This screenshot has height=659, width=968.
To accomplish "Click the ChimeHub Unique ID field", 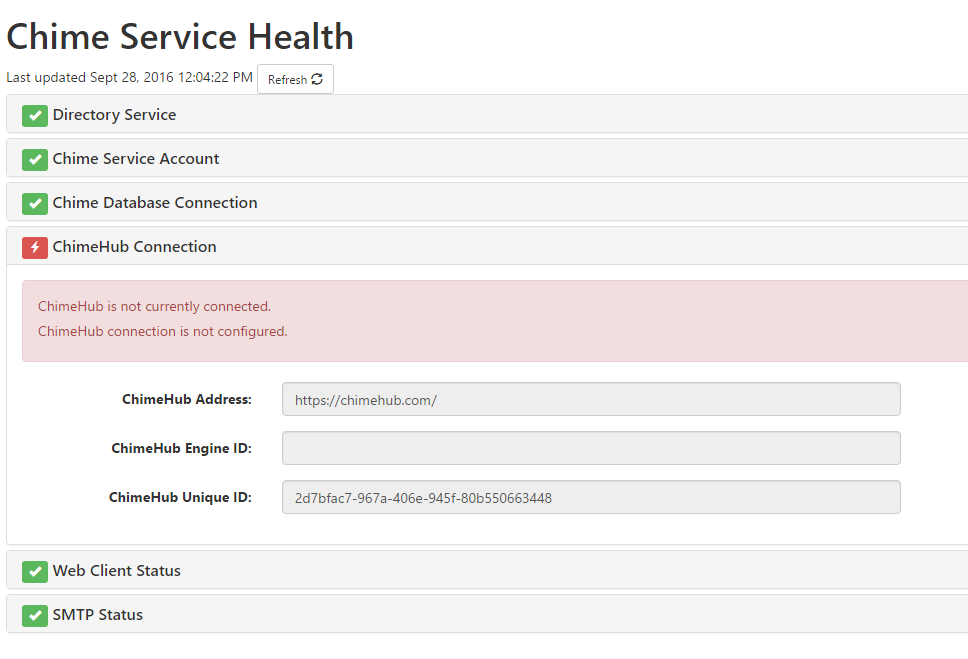I will click(x=591, y=497).
